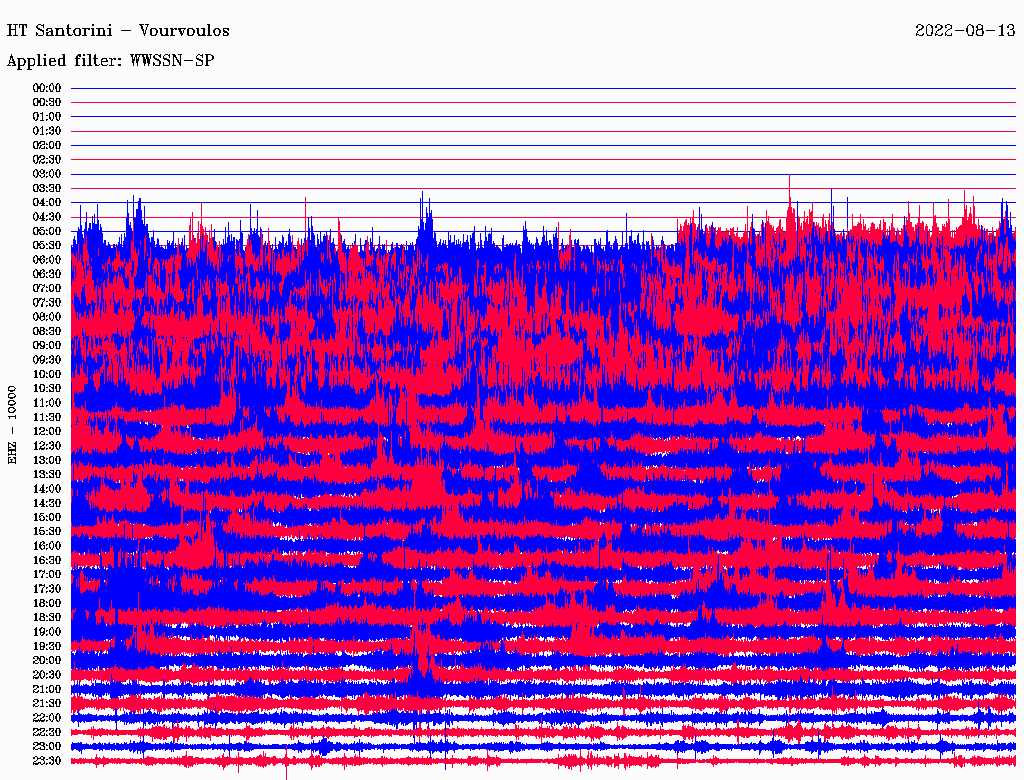Screen dimensions: 1024x780
Task: Click the 19:00 time label
Action: coord(47,632)
